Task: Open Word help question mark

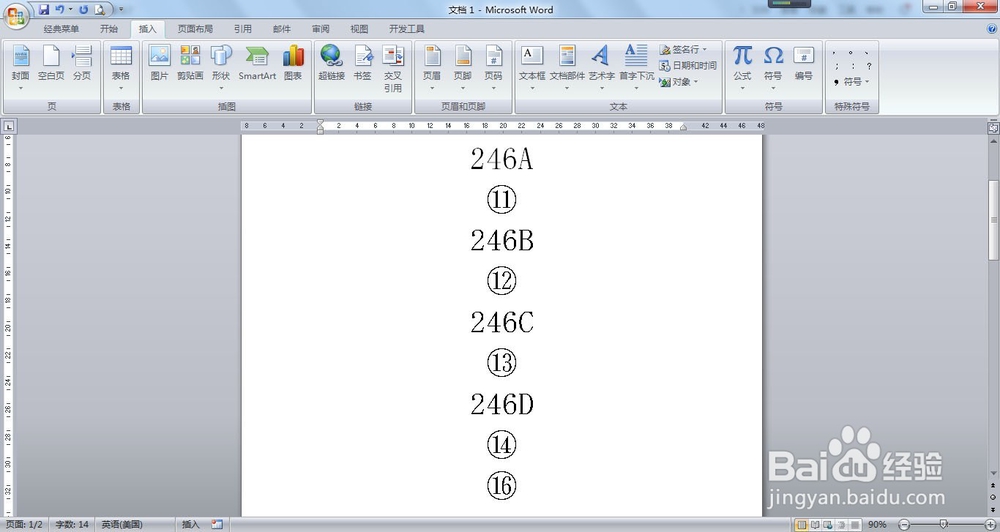Action: (x=992, y=29)
